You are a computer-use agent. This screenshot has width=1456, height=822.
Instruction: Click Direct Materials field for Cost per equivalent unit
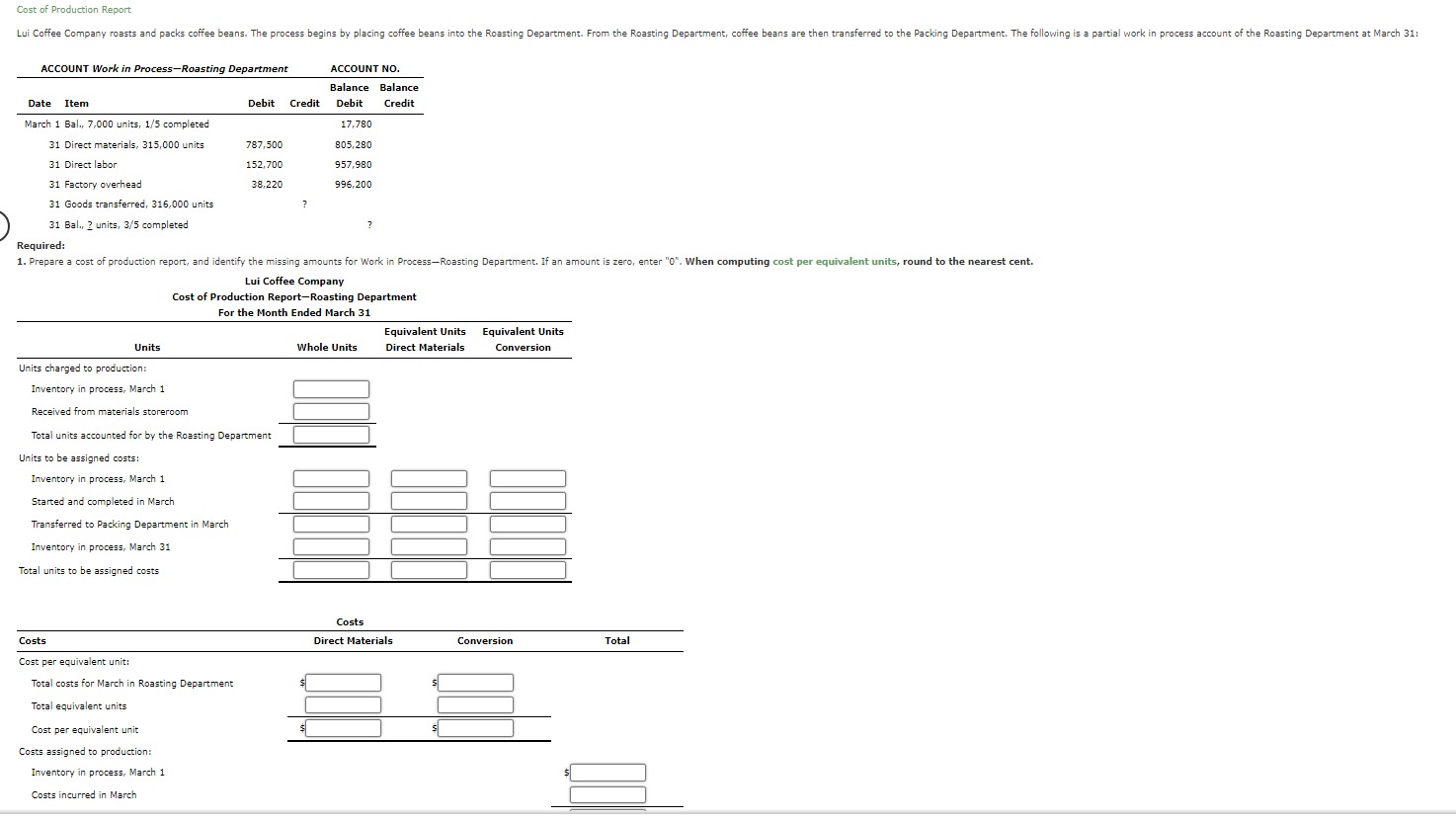pos(343,728)
